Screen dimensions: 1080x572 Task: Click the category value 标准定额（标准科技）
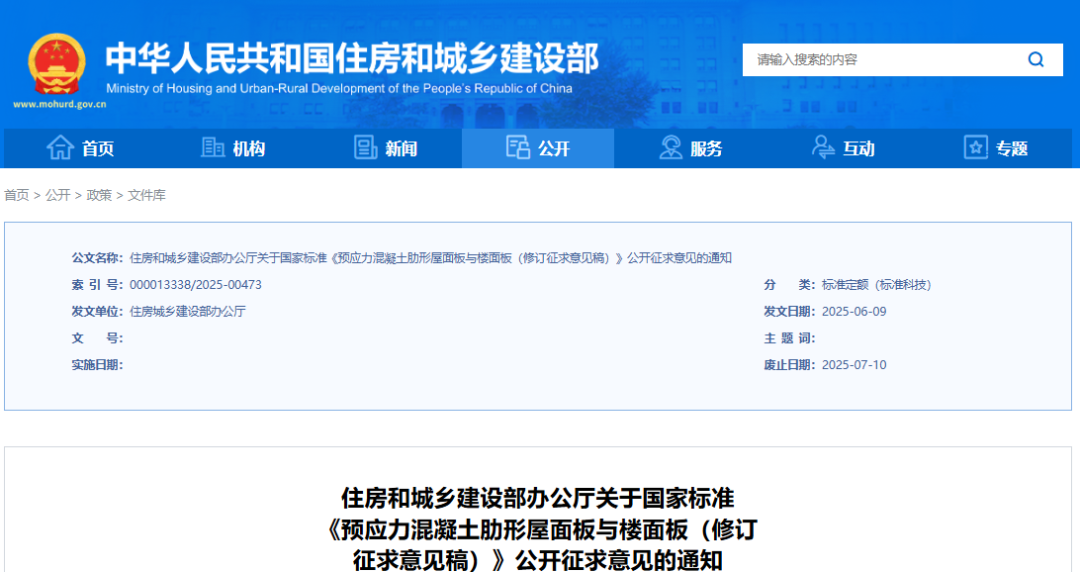click(x=876, y=285)
